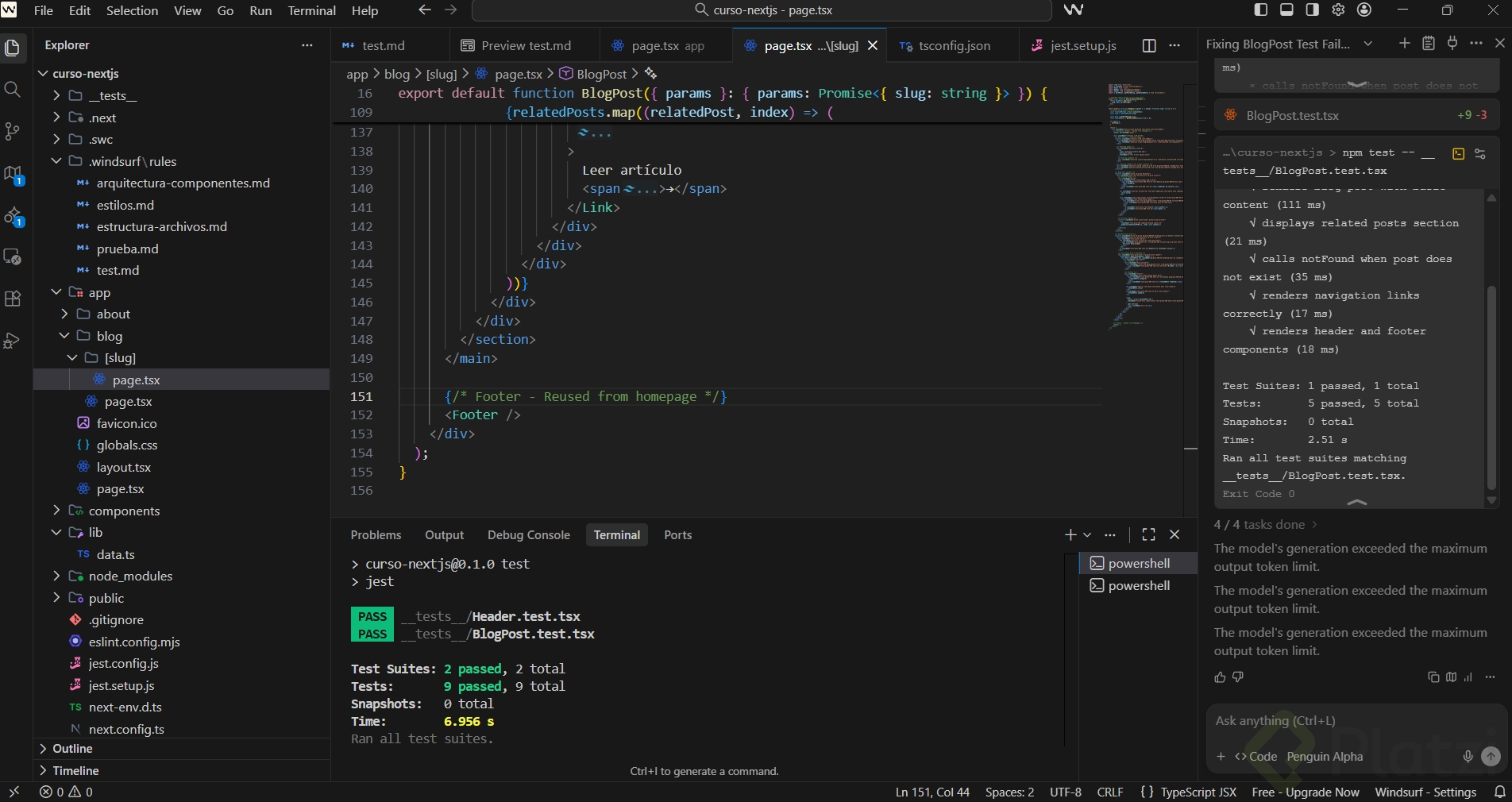Open command in terminal icon
Image resolution: width=1512 pixels, height=802 pixels.
pyautogui.click(x=1459, y=154)
